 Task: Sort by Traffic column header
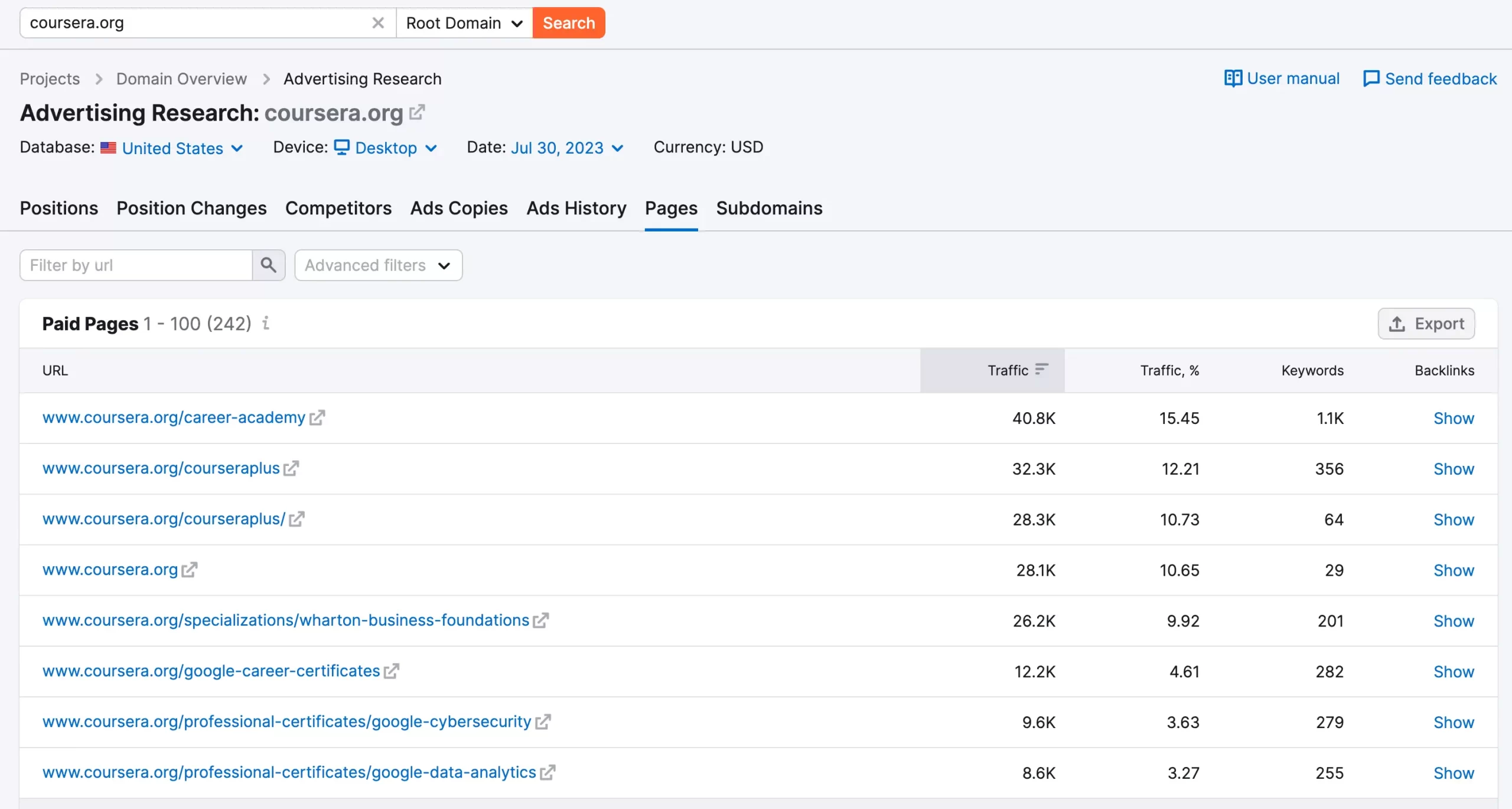(992, 370)
